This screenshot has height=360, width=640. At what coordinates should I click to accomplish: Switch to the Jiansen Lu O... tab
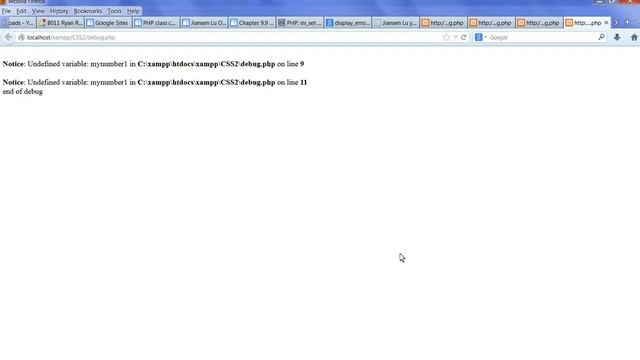tap(204, 23)
